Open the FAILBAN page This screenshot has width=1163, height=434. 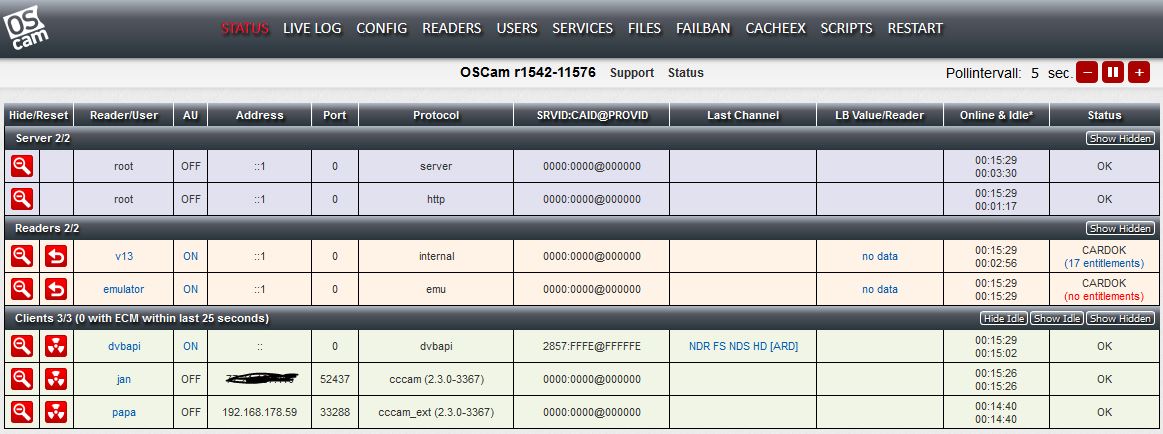click(x=703, y=28)
